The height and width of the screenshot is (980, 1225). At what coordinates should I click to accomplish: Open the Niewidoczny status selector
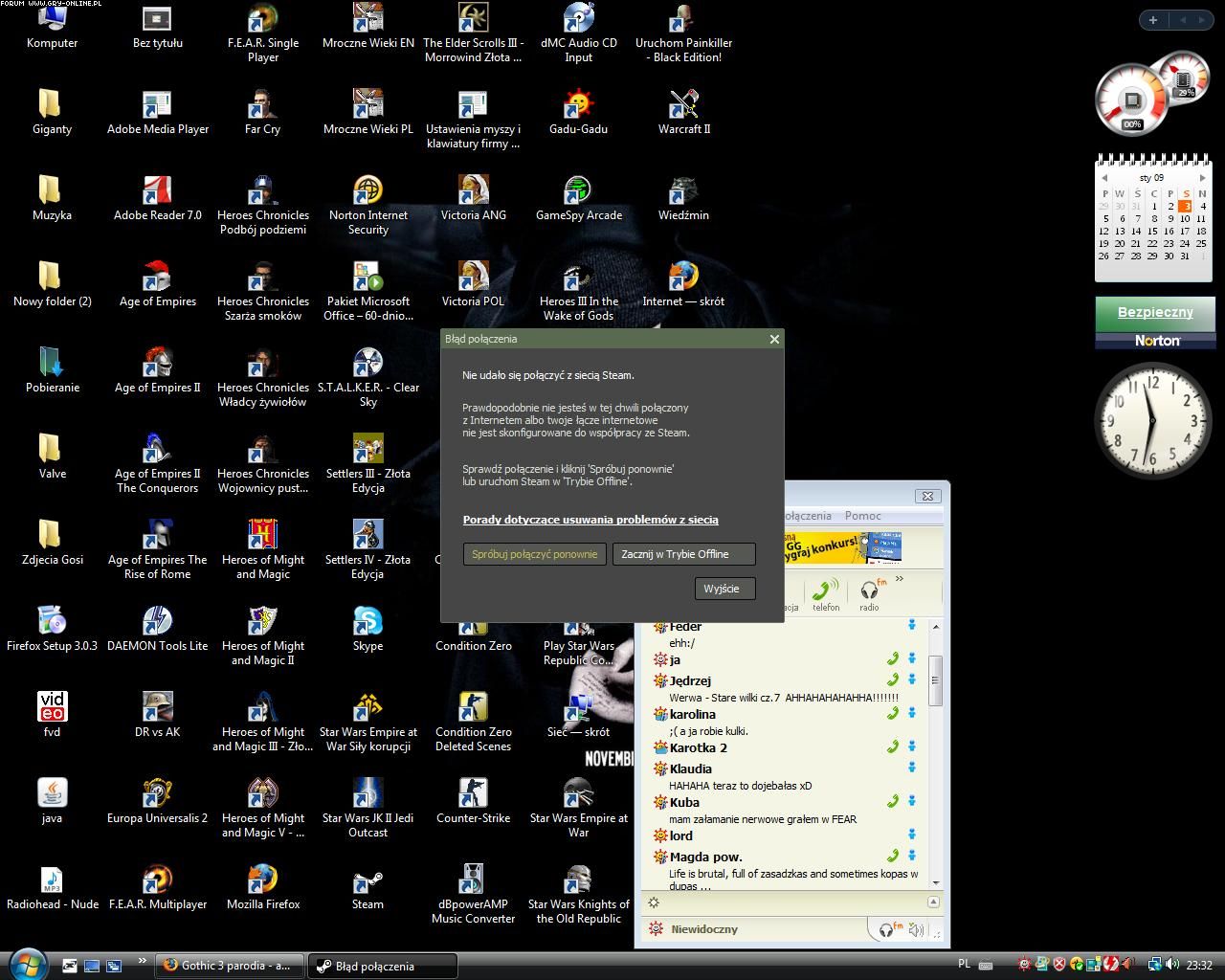point(703,929)
